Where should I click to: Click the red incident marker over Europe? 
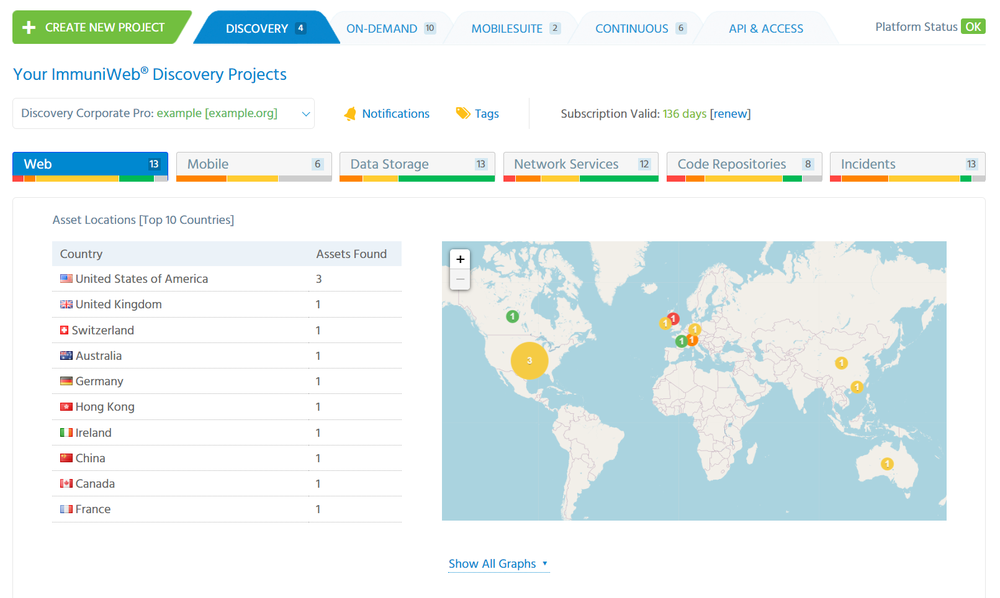click(x=673, y=317)
